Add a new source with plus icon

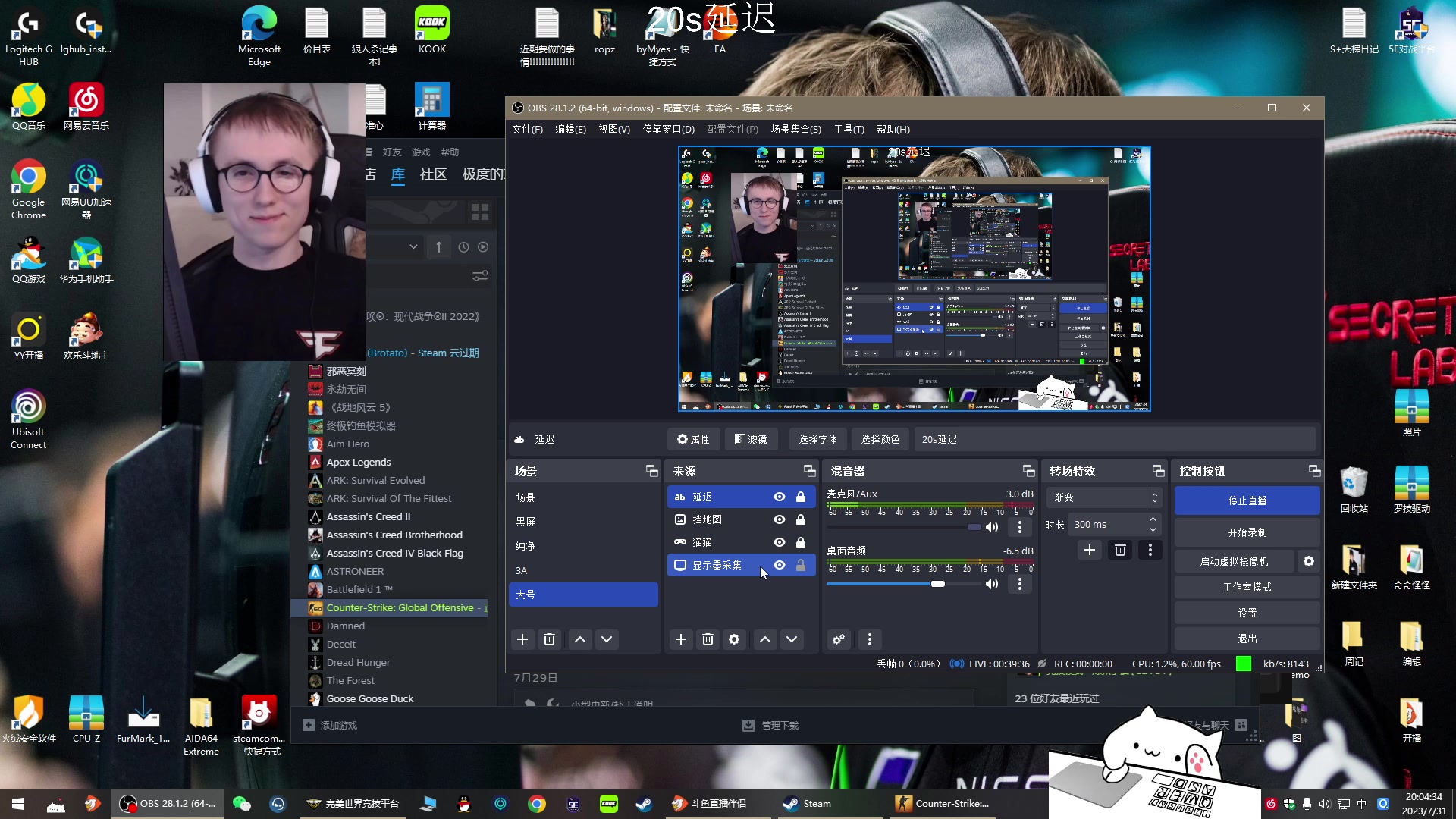(x=681, y=639)
